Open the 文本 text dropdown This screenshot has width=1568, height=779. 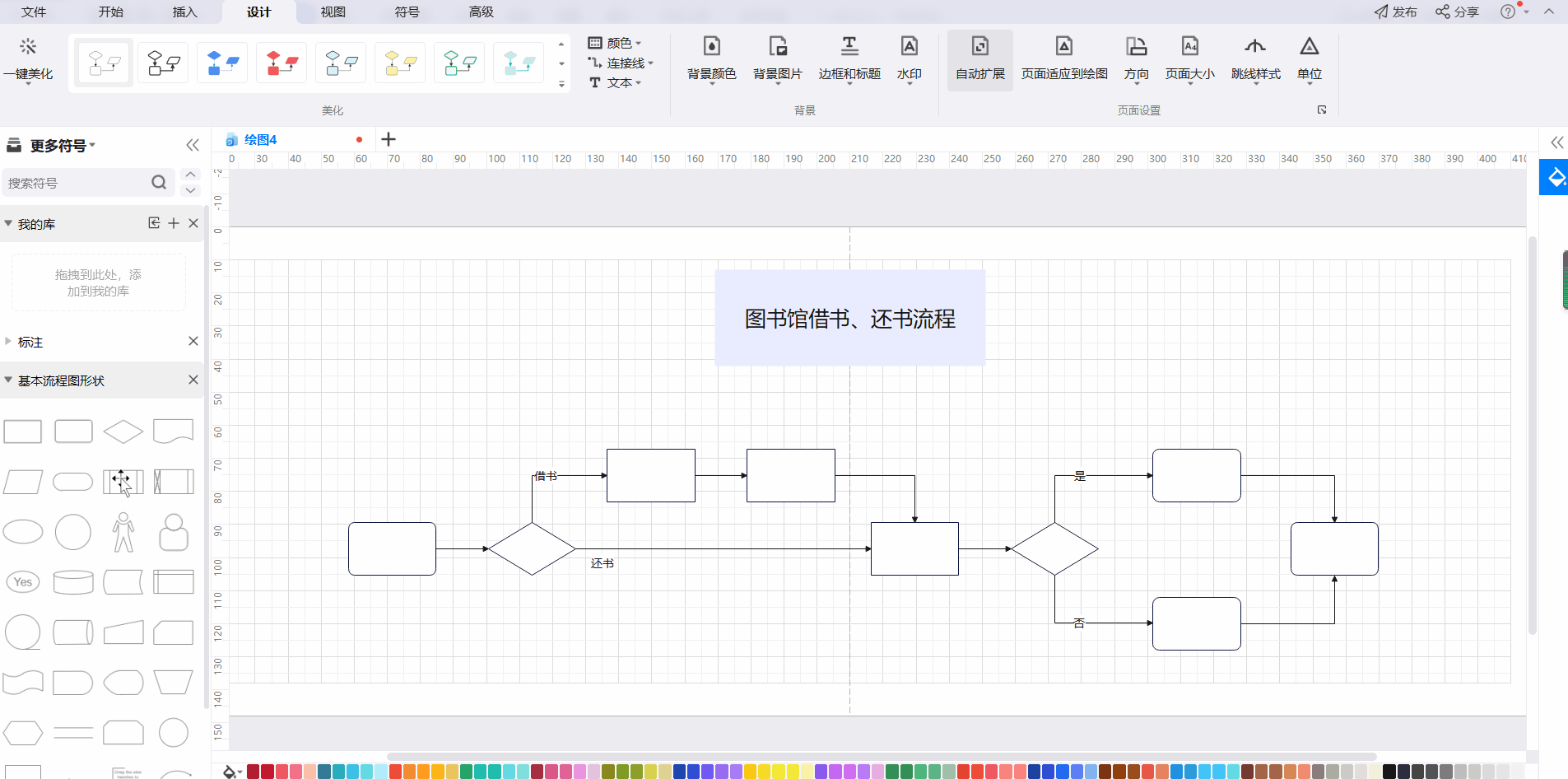pos(615,82)
